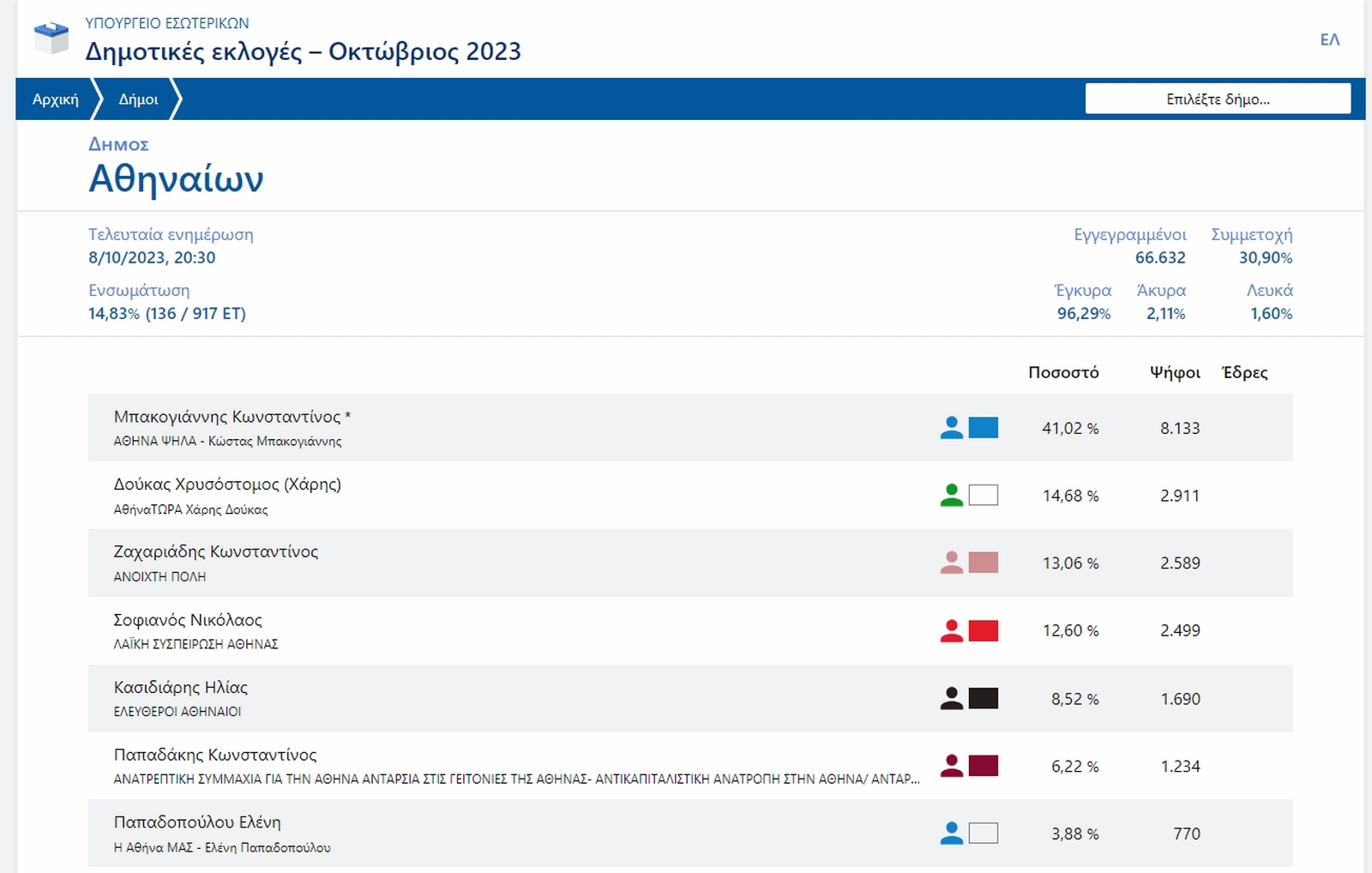Click the Ποσοστό column header
The image size is (1372, 873).
pos(1062,372)
